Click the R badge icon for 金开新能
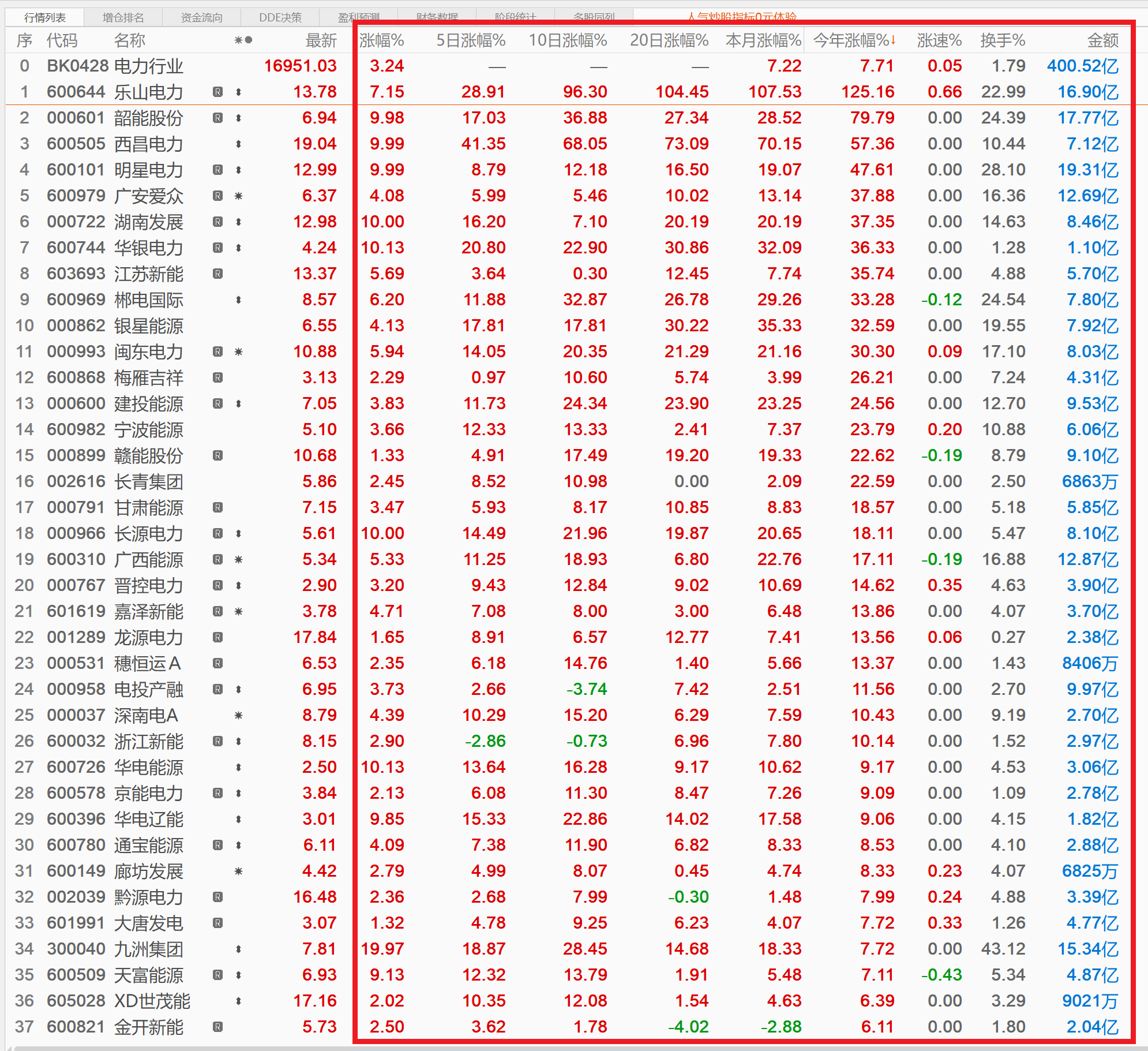 point(217,1027)
